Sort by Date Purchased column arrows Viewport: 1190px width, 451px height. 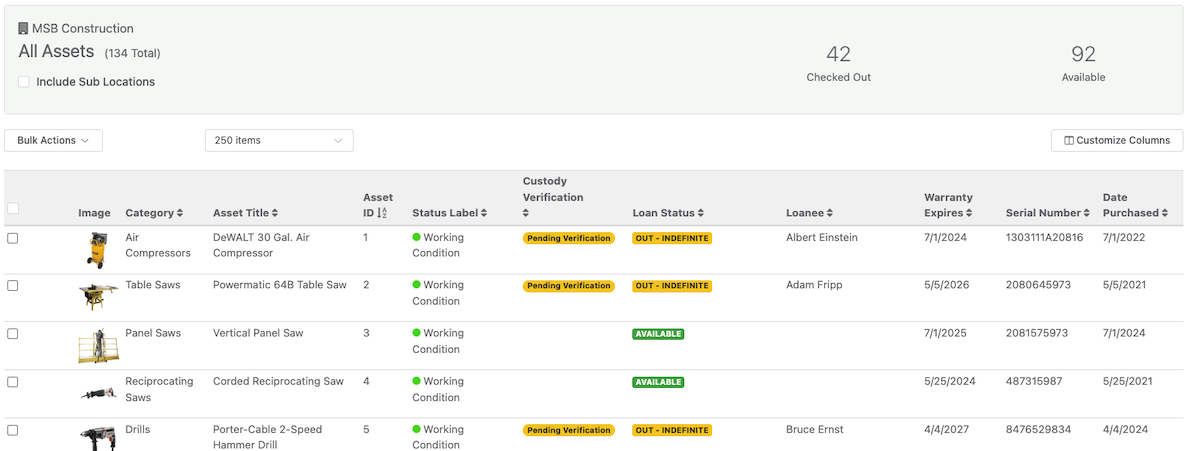tap(1166, 213)
